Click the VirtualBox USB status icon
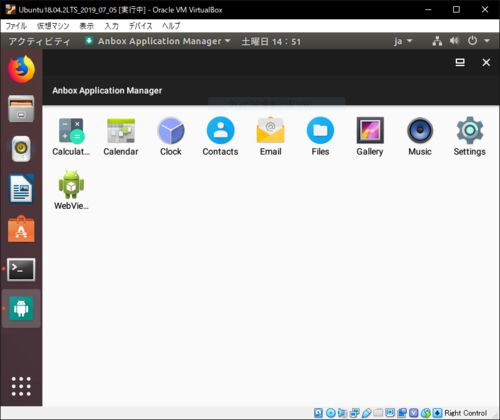500x420 pixels. pos(366,413)
